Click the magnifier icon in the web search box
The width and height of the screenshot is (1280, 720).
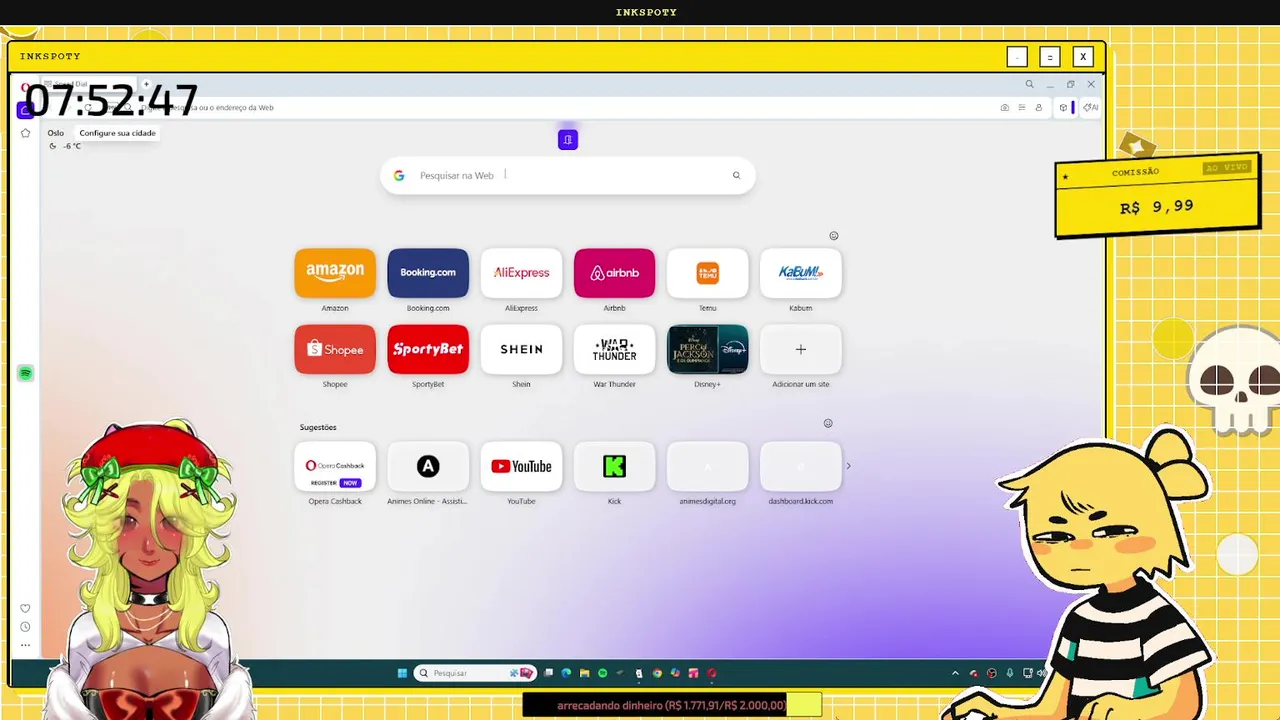click(736, 175)
